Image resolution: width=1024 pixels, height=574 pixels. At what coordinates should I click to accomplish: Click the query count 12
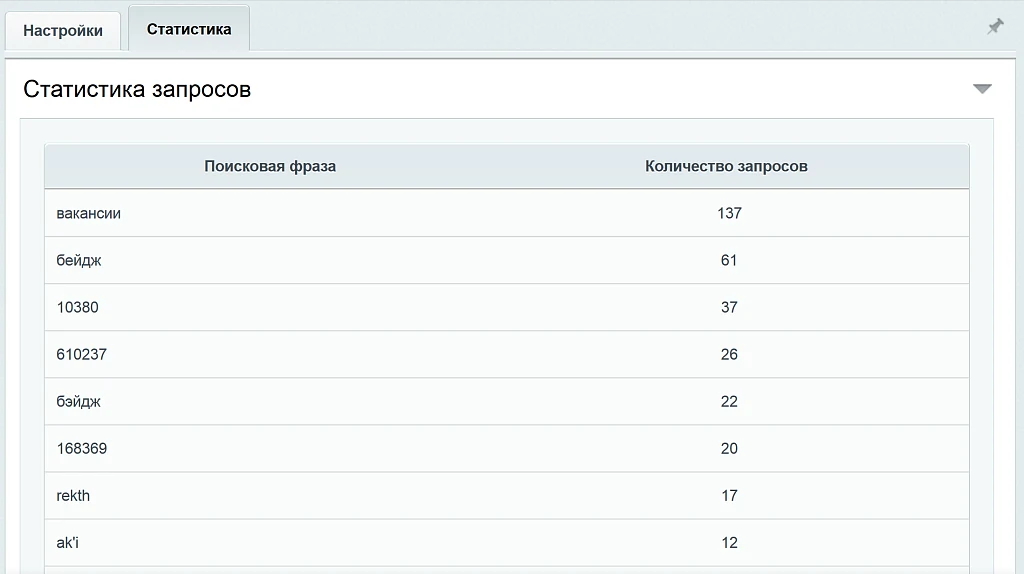(x=729, y=543)
